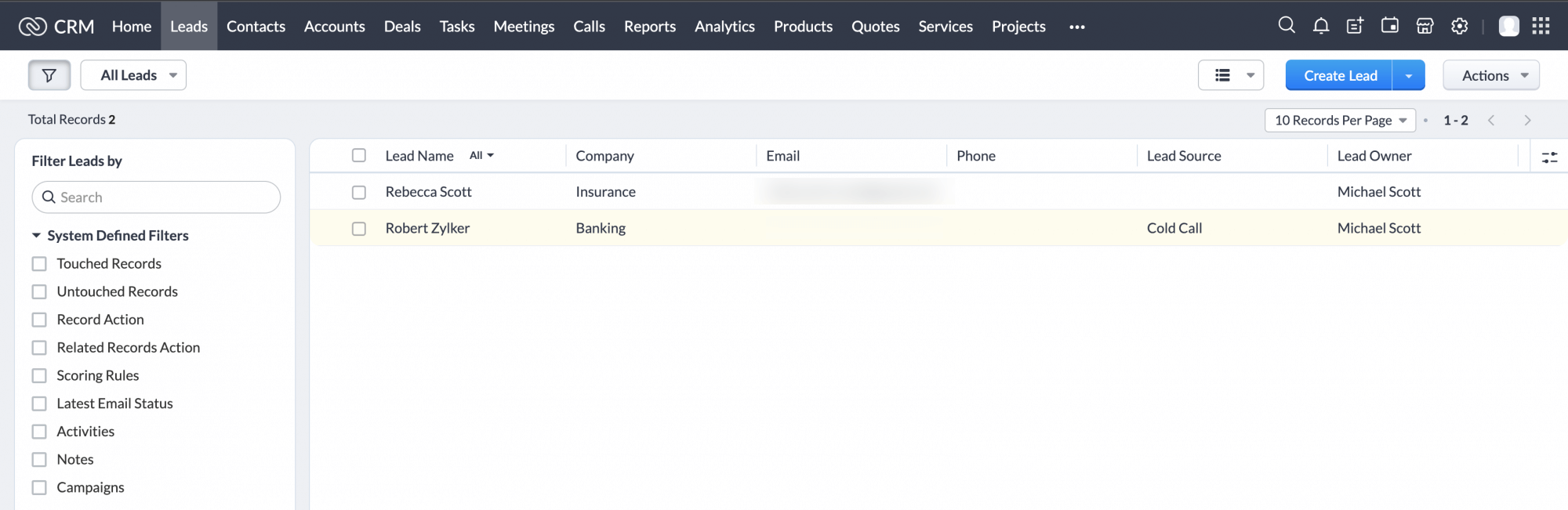This screenshot has width=1568, height=510.
Task: Expand the 10 Records Per Page dropdown
Action: (x=1339, y=120)
